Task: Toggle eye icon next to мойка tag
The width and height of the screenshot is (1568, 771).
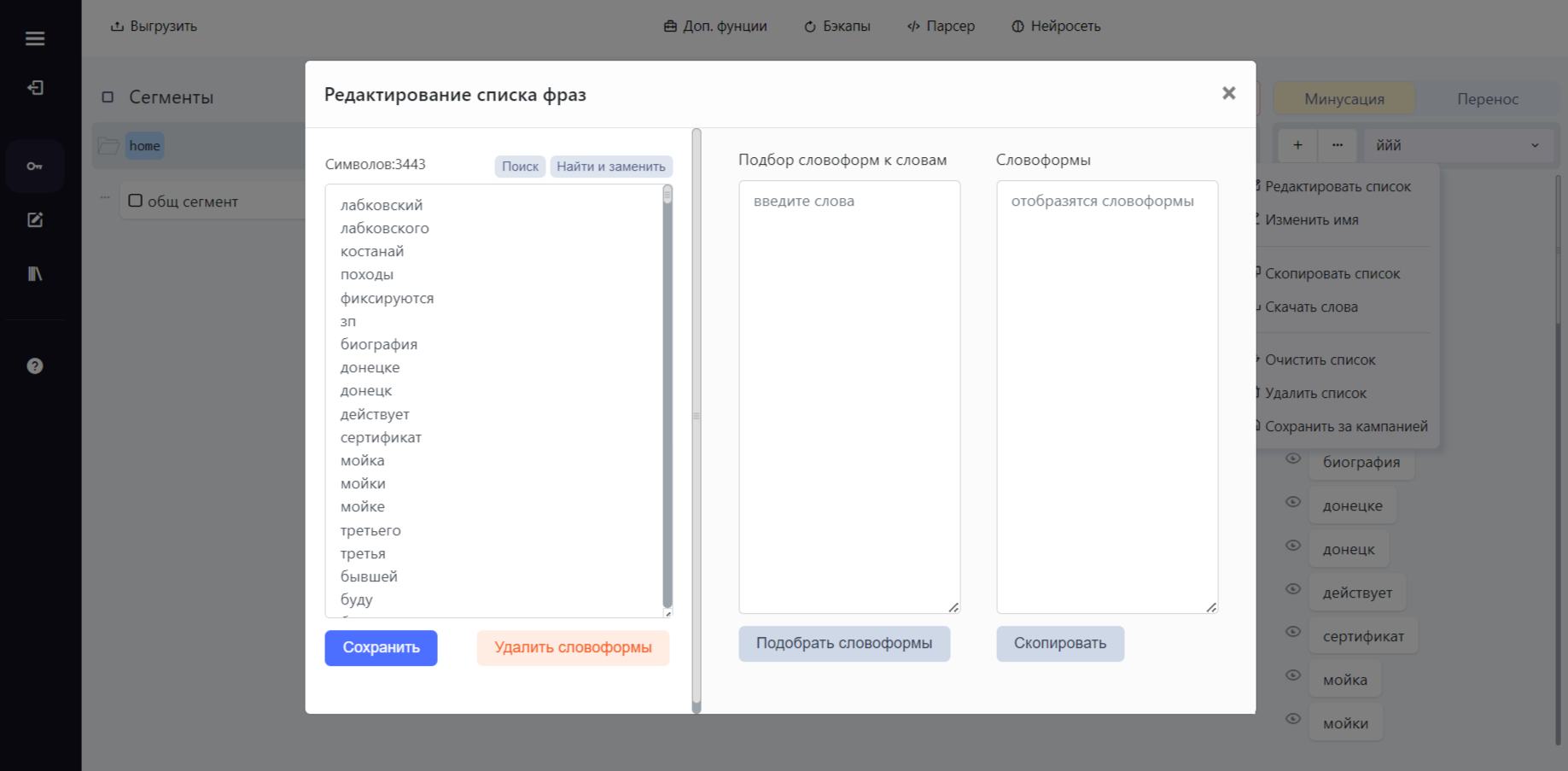Action: click(1293, 675)
